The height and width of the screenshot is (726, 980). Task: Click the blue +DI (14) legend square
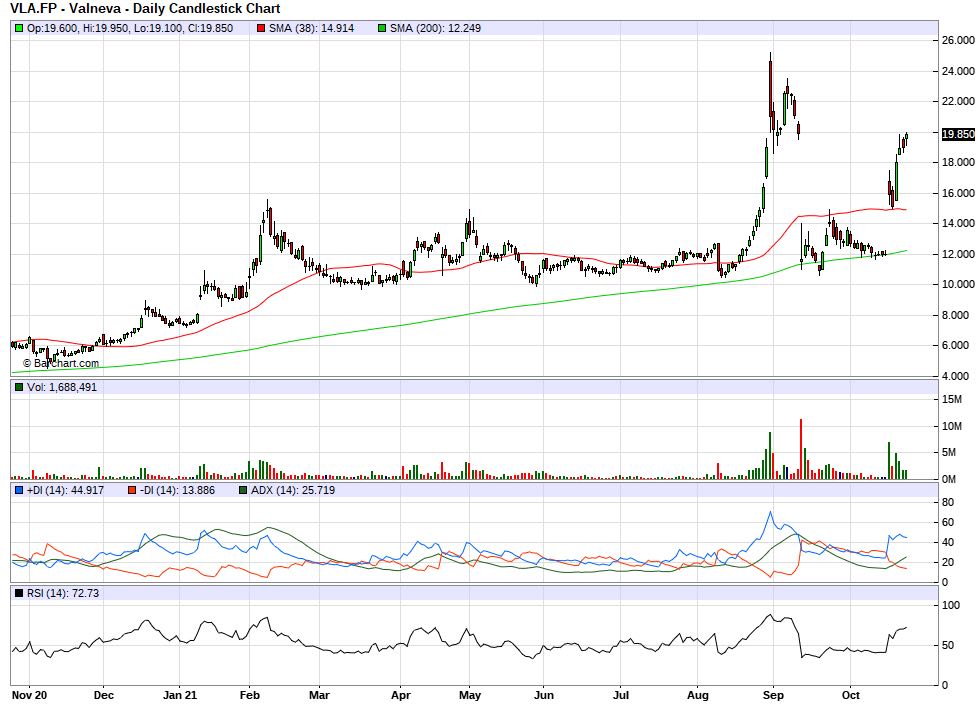[19, 490]
